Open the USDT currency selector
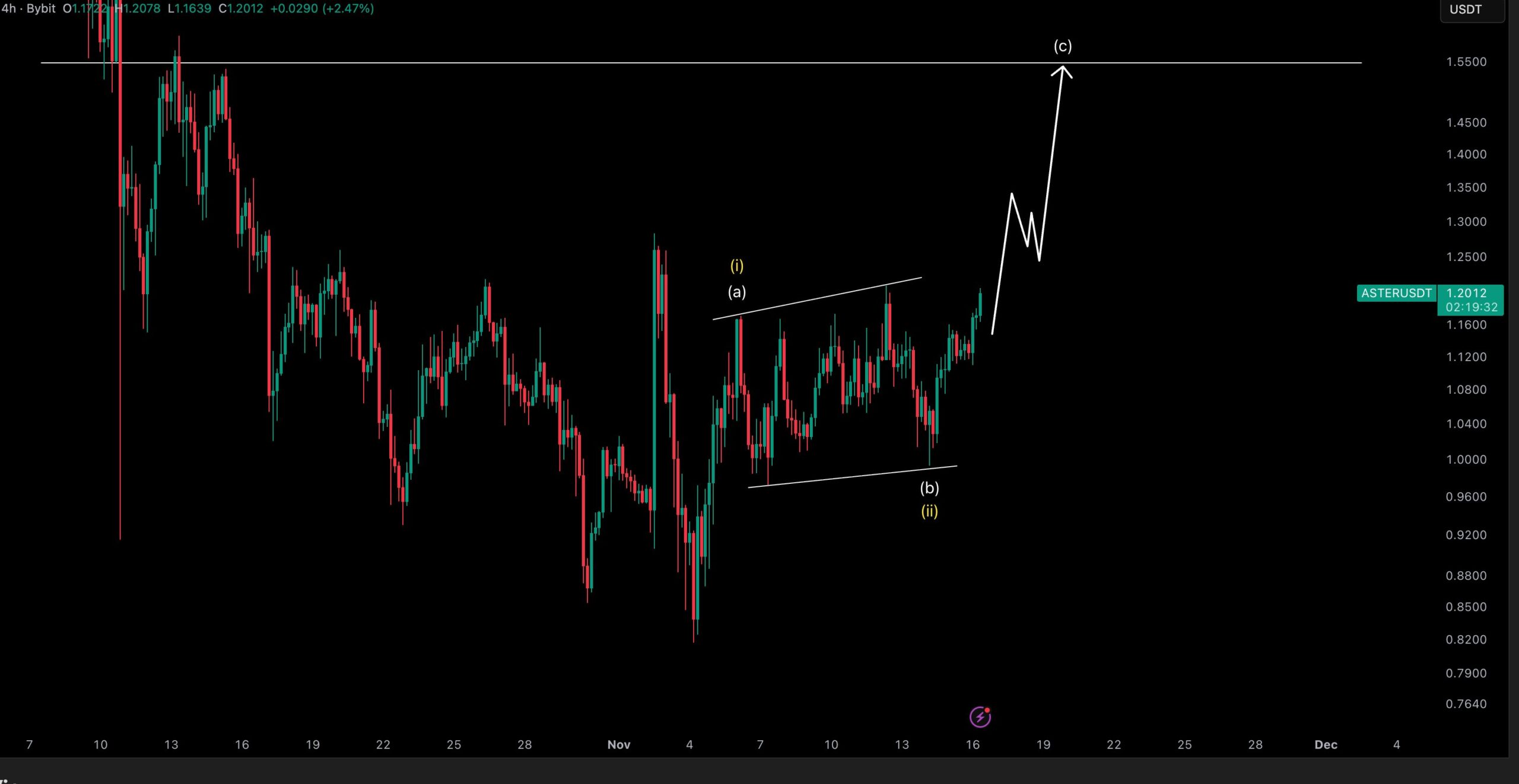Image resolution: width=1519 pixels, height=784 pixels. [1466, 9]
